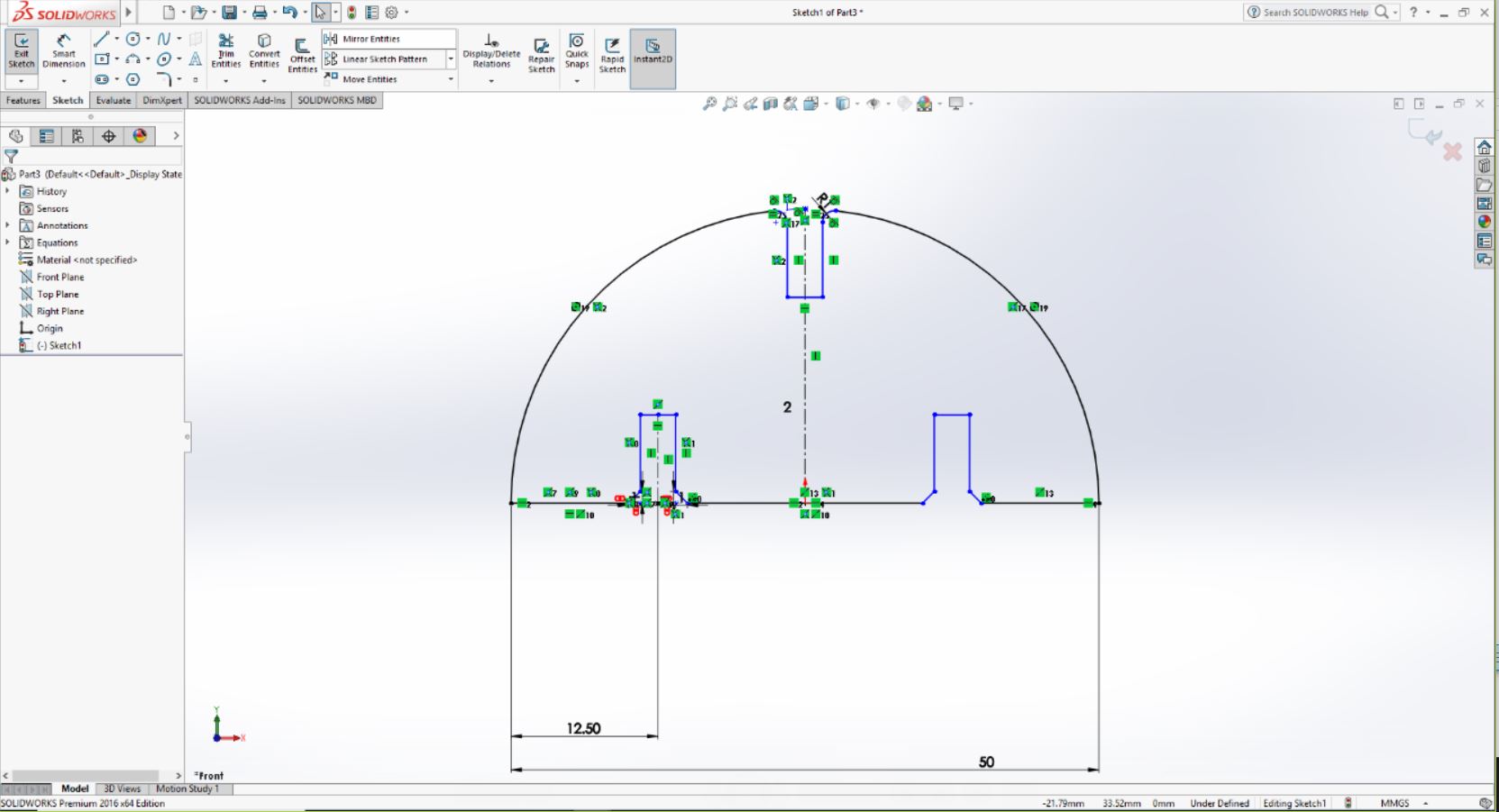This screenshot has width=1499, height=812.
Task: Select the Top Plane tree item
Action: tap(58, 294)
